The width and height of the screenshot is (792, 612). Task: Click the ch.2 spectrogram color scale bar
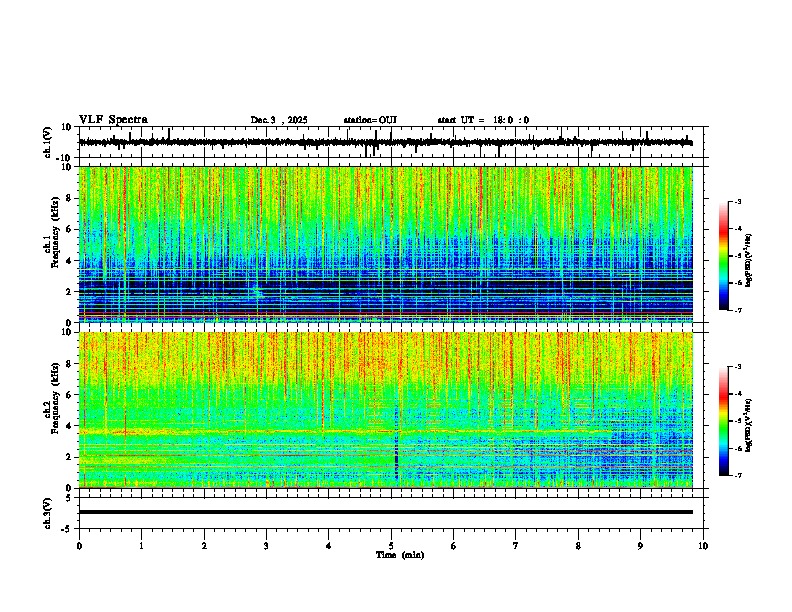724,421
